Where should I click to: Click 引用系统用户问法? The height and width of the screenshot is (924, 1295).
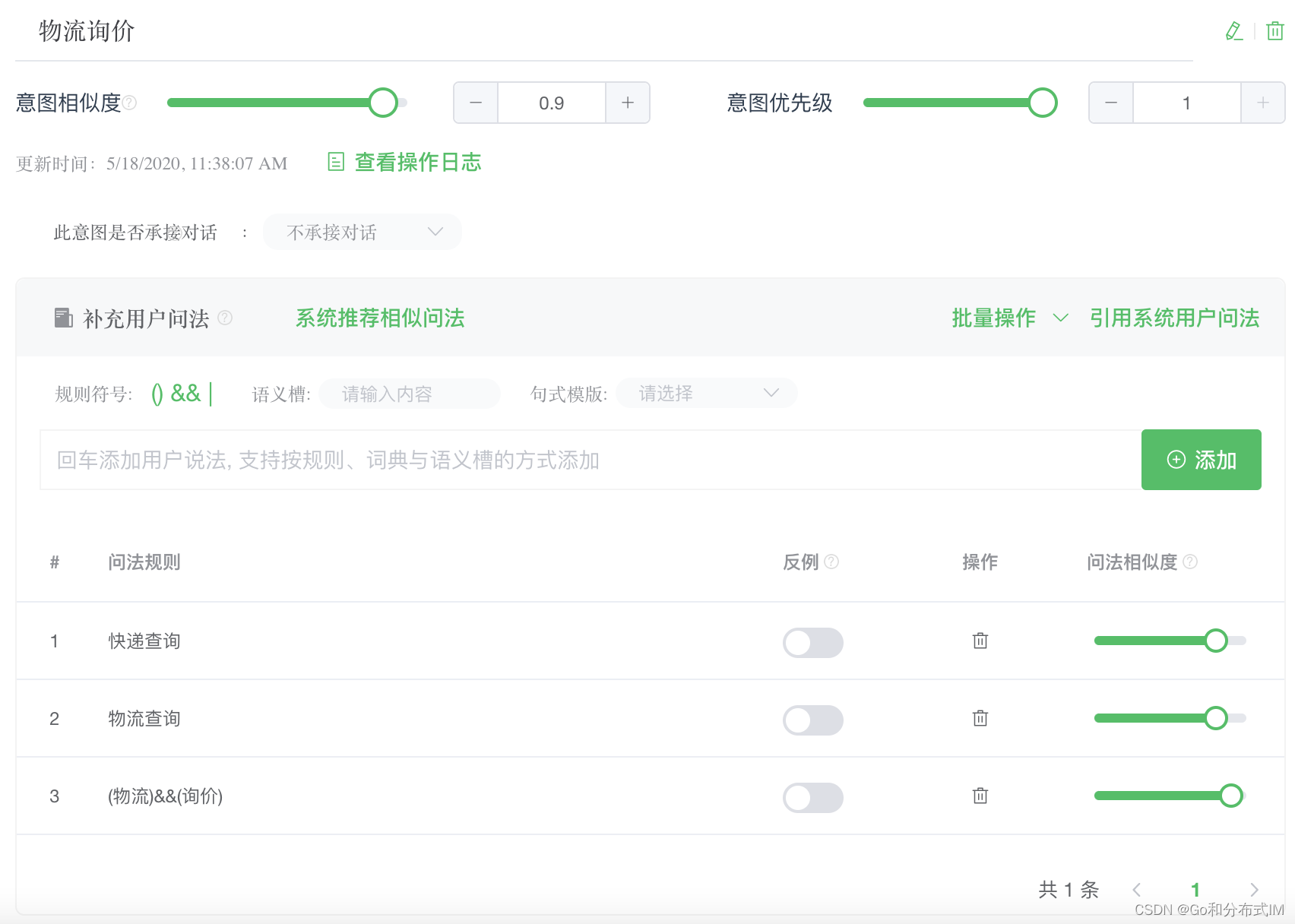(x=1174, y=318)
